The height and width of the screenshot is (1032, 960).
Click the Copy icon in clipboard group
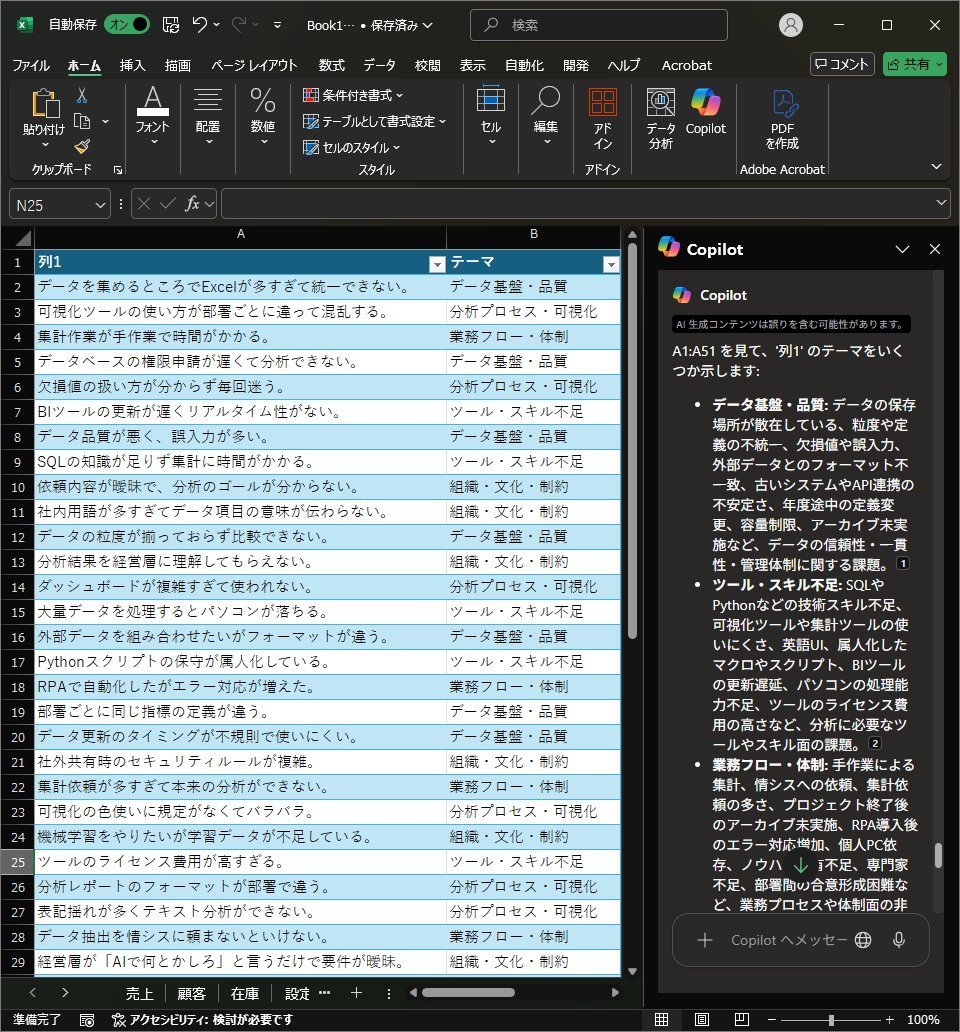click(x=82, y=121)
